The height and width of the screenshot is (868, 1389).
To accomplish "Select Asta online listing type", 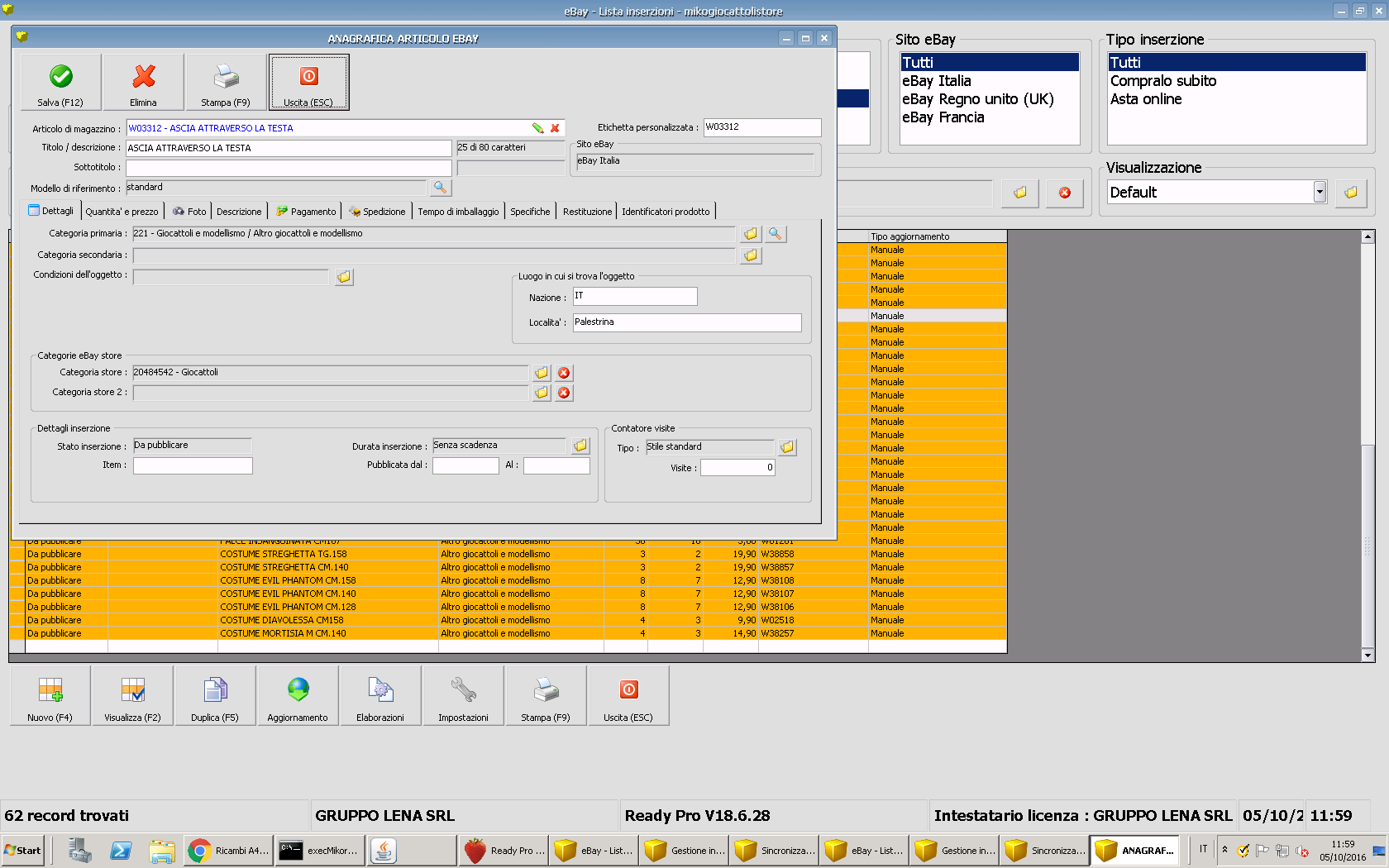I will pos(1236,99).
